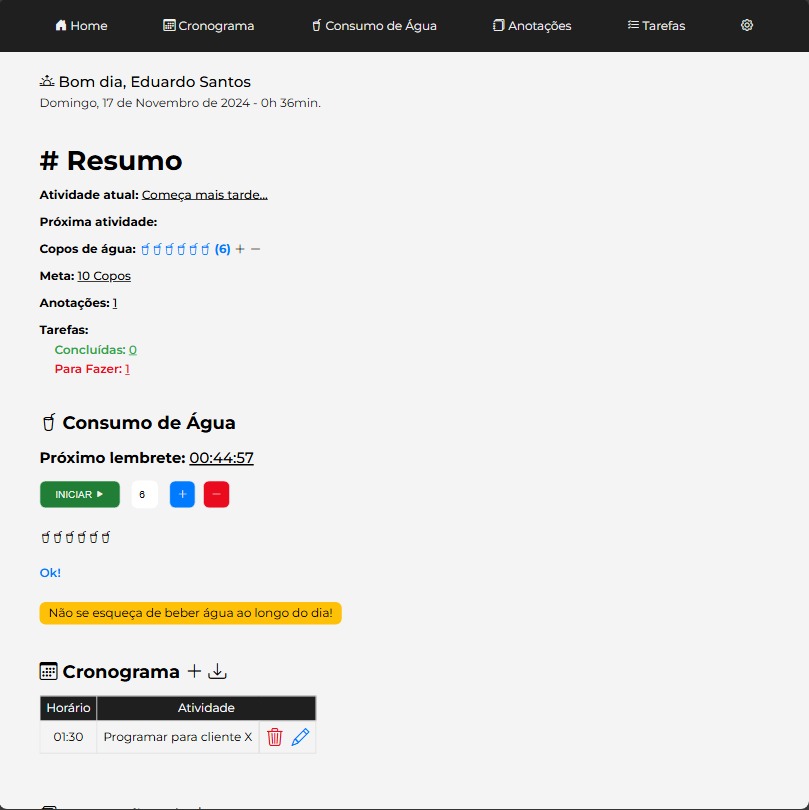The width and height of the screenshot is (809, 810).
Task: Open the Tarefas navbar item
Action: (x=656, y=25)
